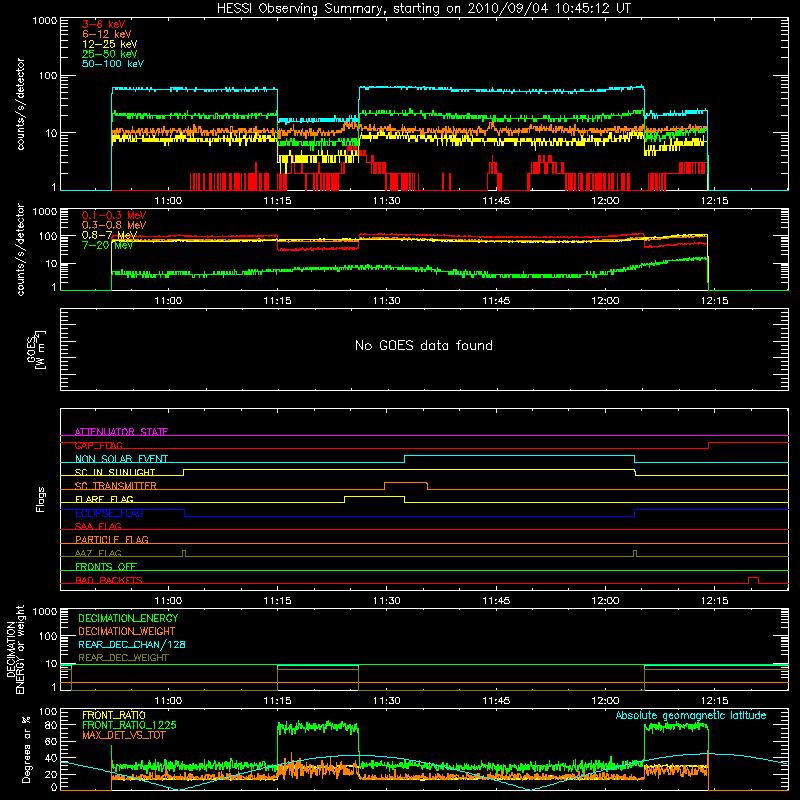Click the BAD_PACKETS flag label
The image size is (800, 800).
[109, 580]
